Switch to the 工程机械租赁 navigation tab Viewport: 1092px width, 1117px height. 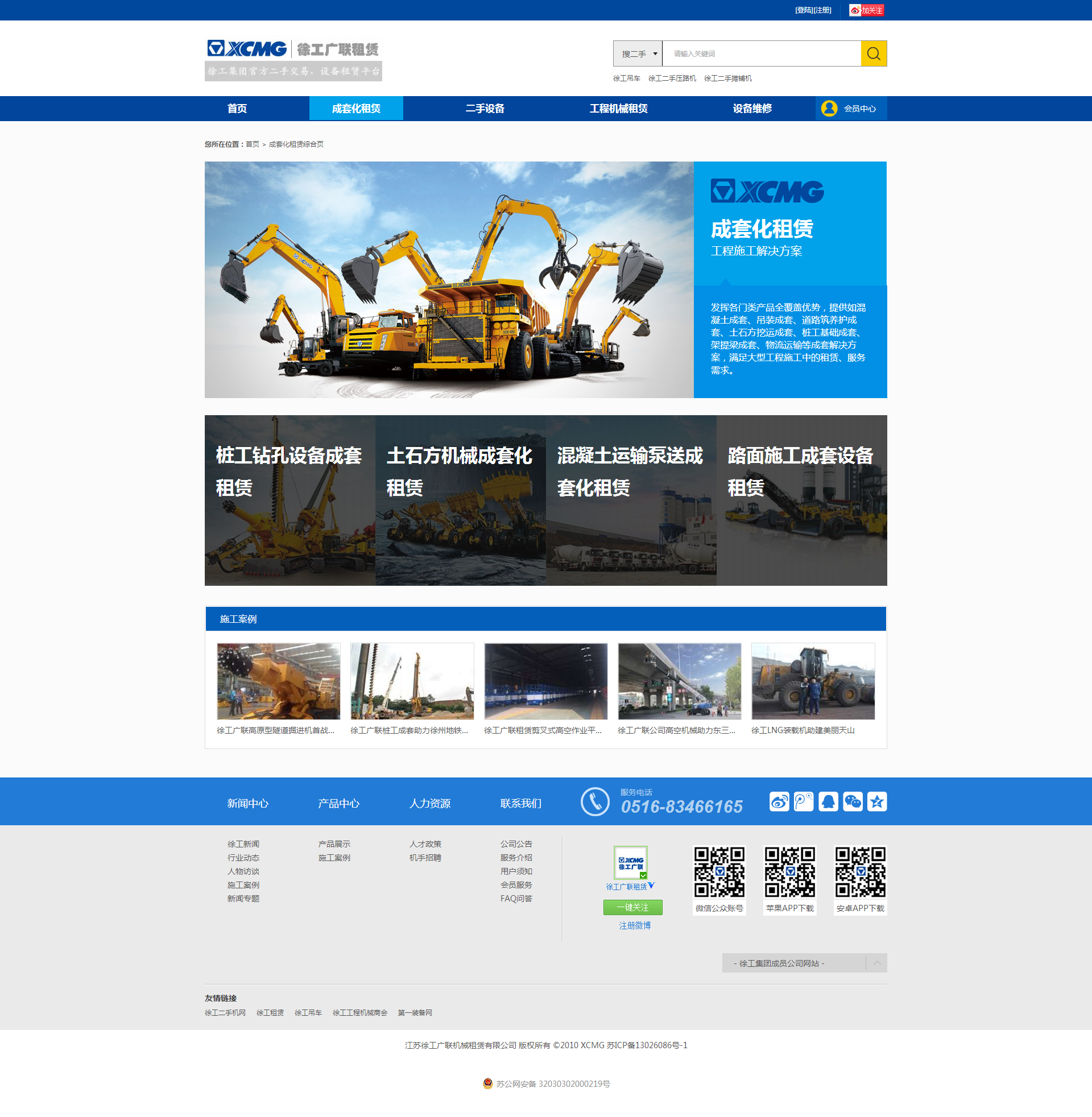pos(618,109)
